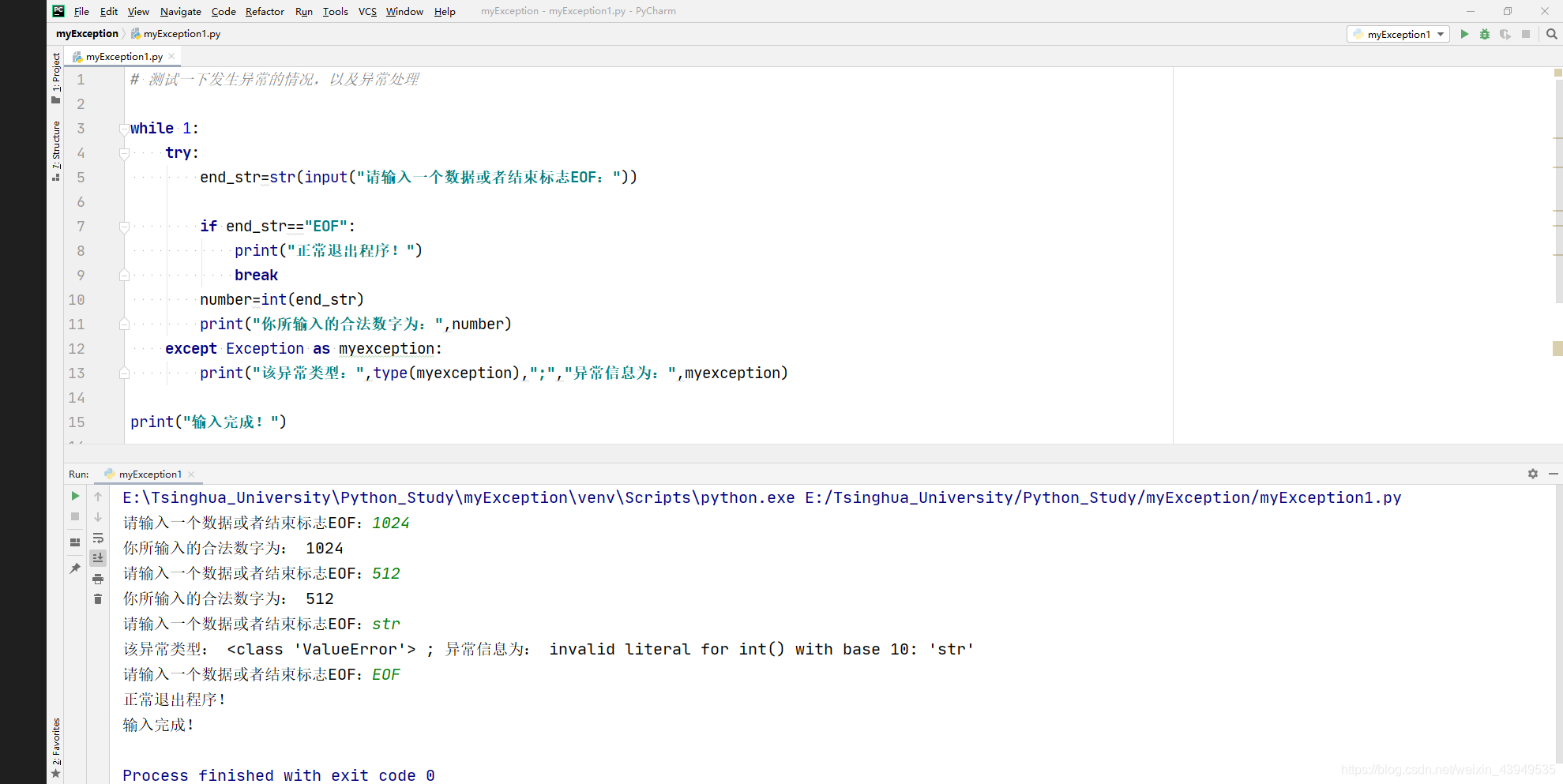This screenshot has width=1563, height=784.
Task: Click the PyCharm logo icon
Action: (x=58, y=11)
